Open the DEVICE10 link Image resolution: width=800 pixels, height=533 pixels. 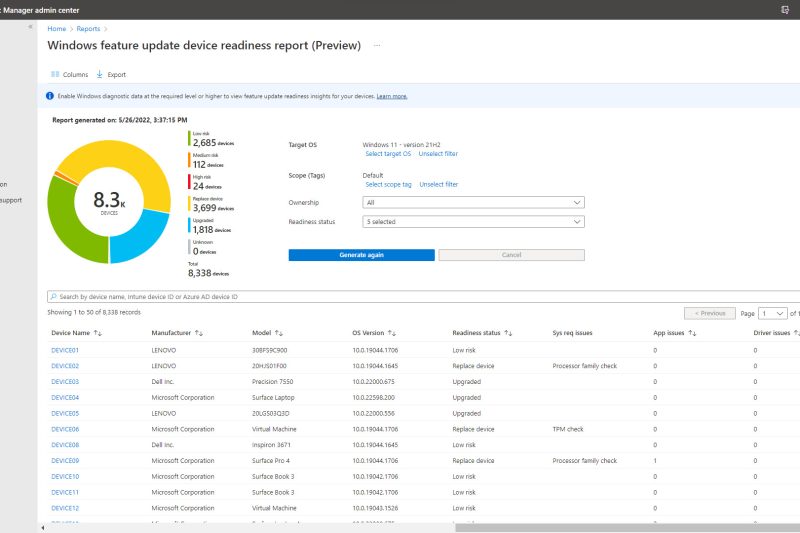65,477
